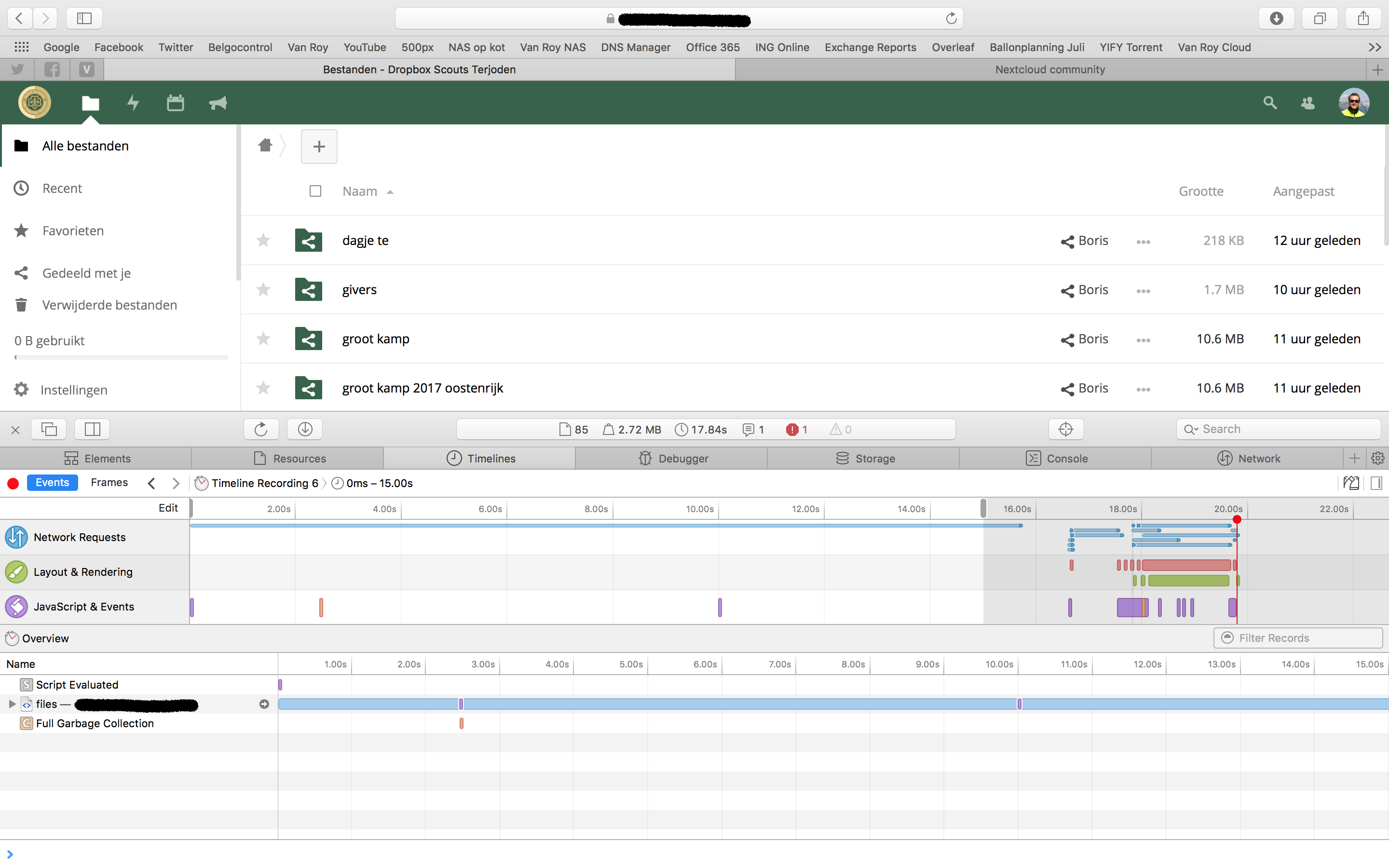Favorite the givers folder with star
This screenshot has height=868, width=1389.
point(263,289)
